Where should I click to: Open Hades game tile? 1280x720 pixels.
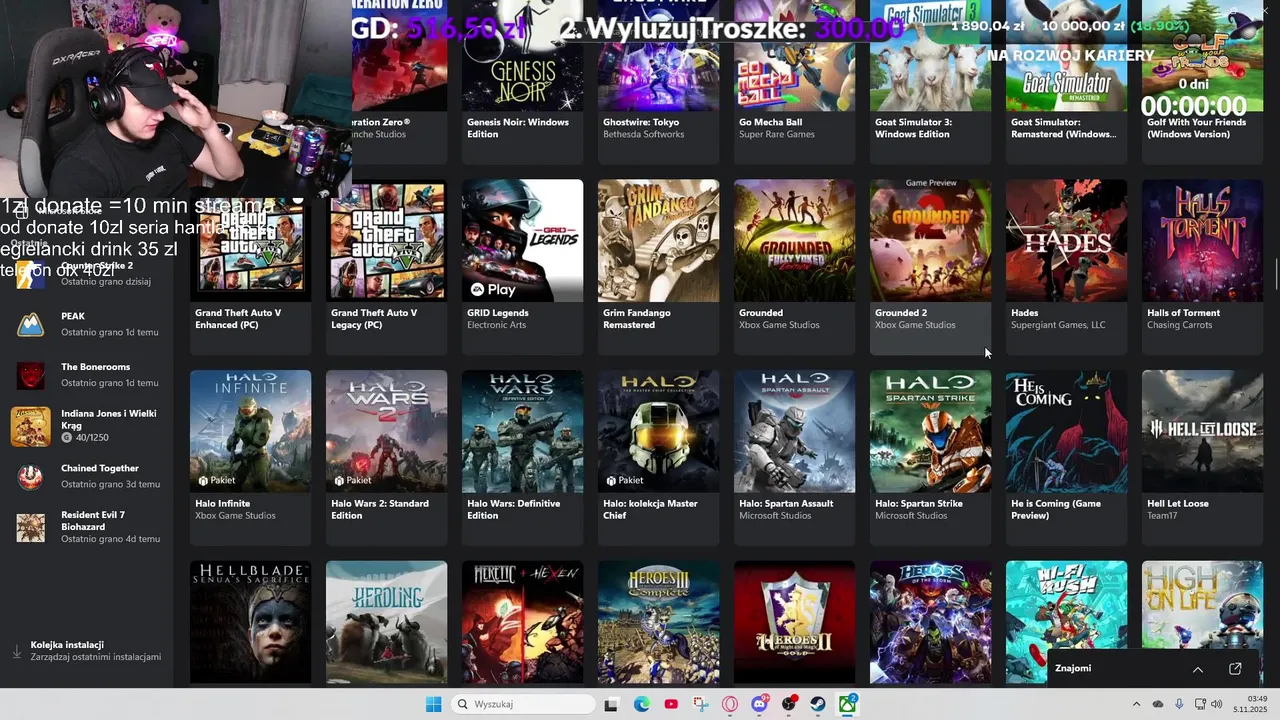pyautogui.click(x=1066, y=266)
